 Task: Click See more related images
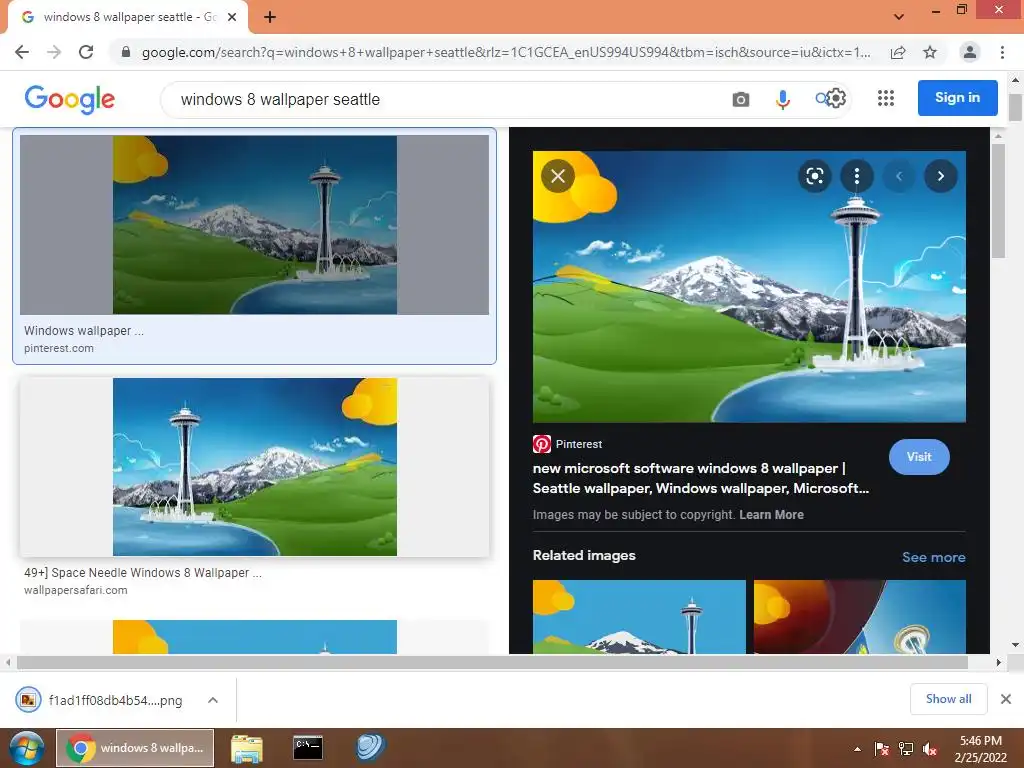pyautogui.click(x=933, y=557)
